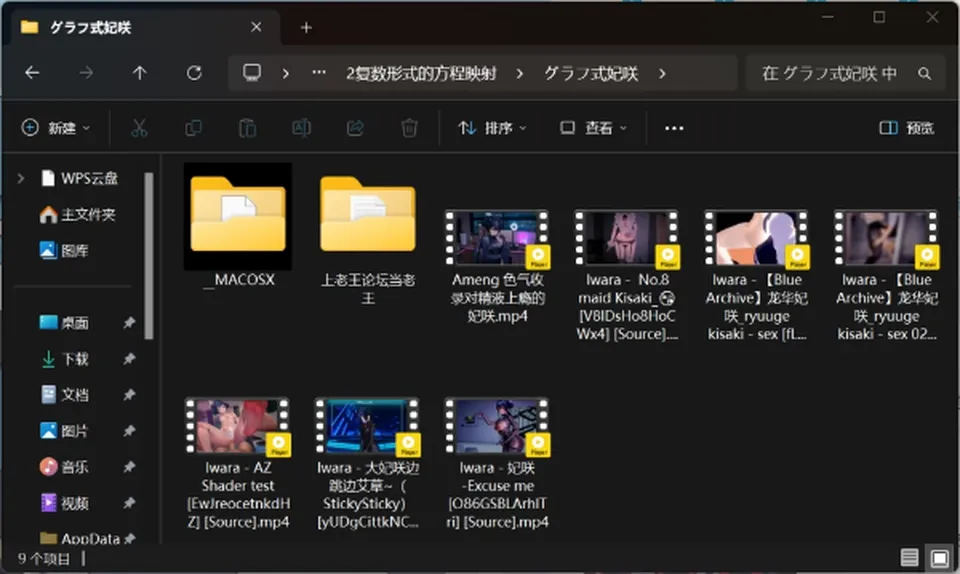Add a new tab with plus button
This screenshot has height=574, width=960.
(x=306, y=28)
